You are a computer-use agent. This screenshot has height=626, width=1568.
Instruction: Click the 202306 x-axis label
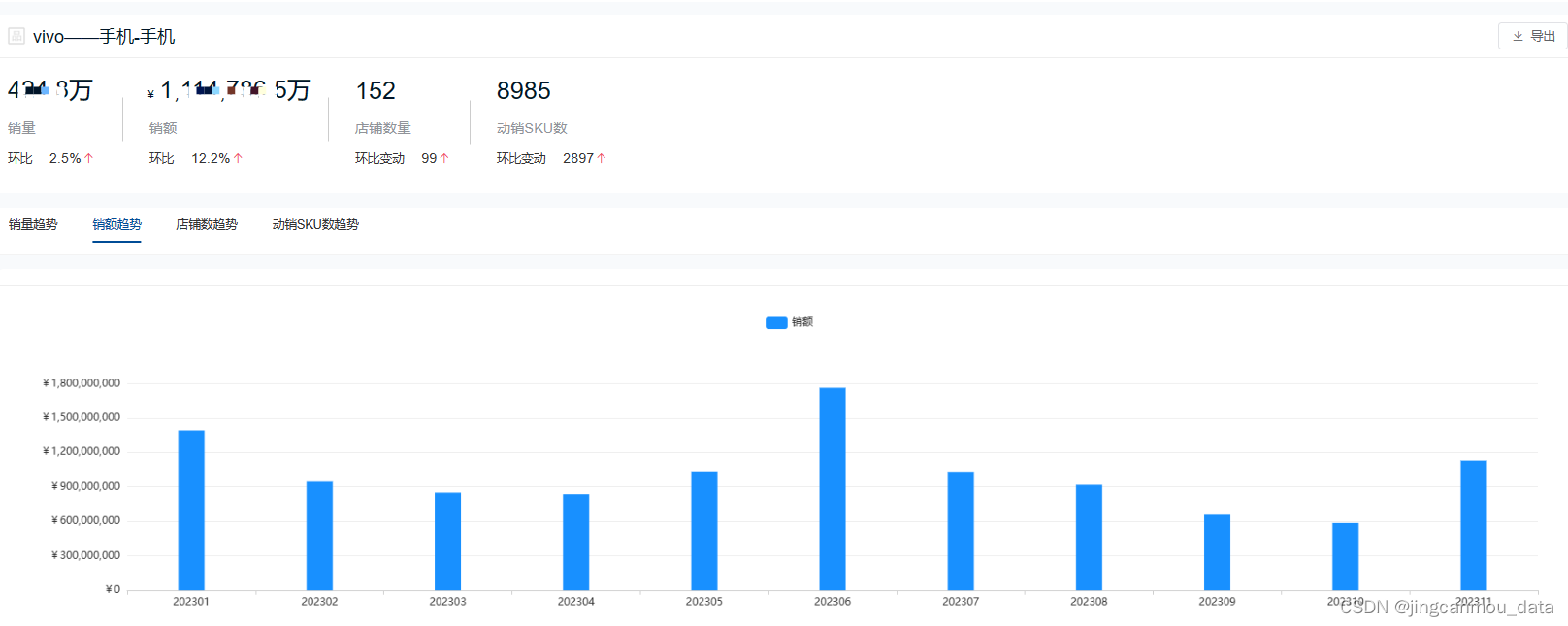tap(833, 602)
